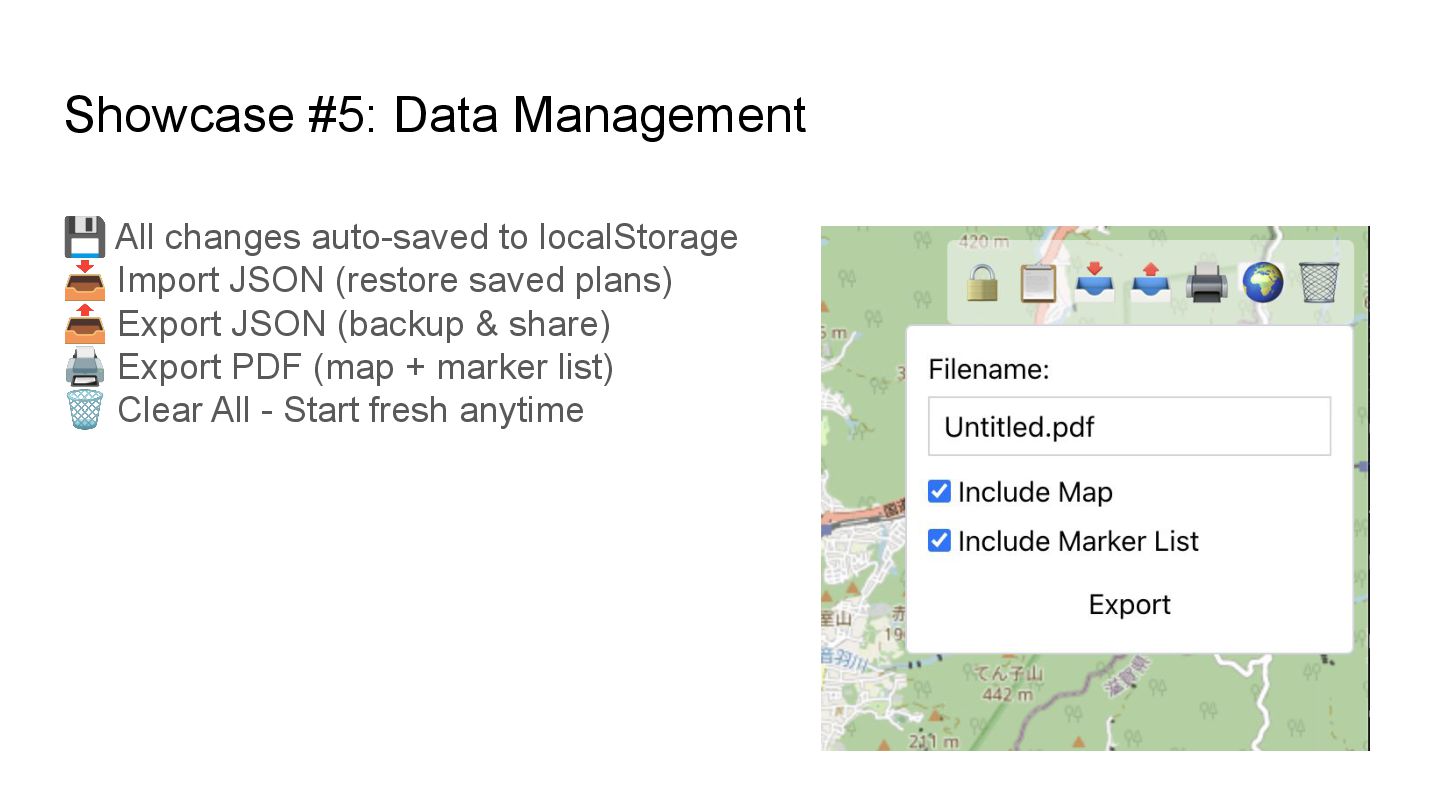Click the globe icon in the map toolbar

point(1263,283)
